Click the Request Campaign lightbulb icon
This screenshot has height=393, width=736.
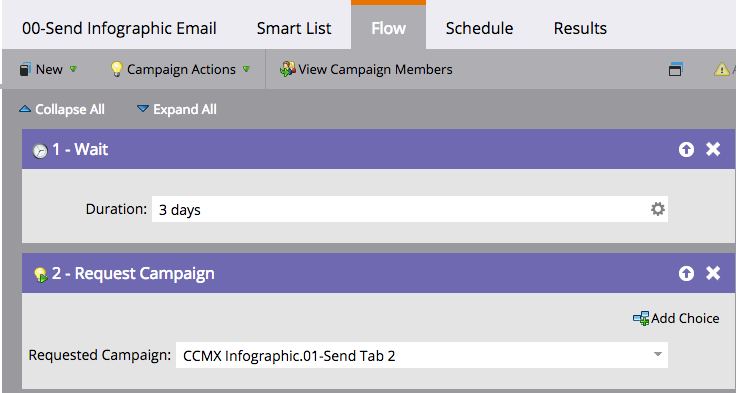41,275
